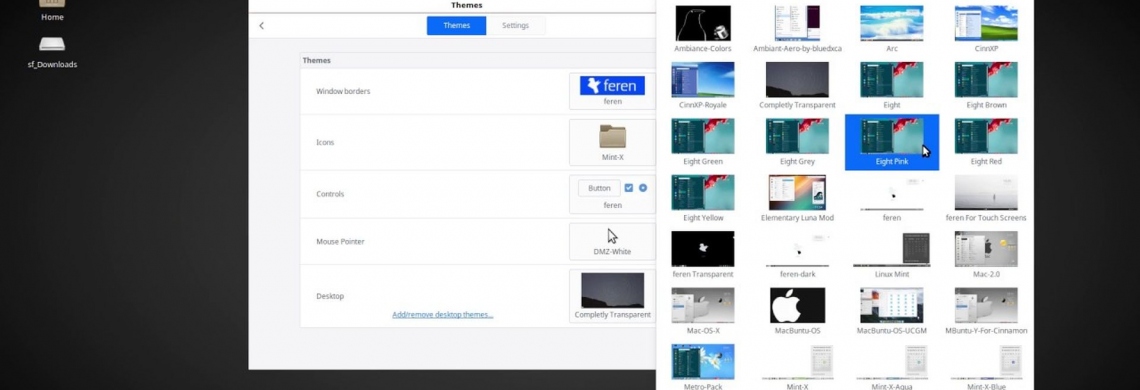Open the sf_Downloads drive icon
1140x390 pixels.
[52, 51]
